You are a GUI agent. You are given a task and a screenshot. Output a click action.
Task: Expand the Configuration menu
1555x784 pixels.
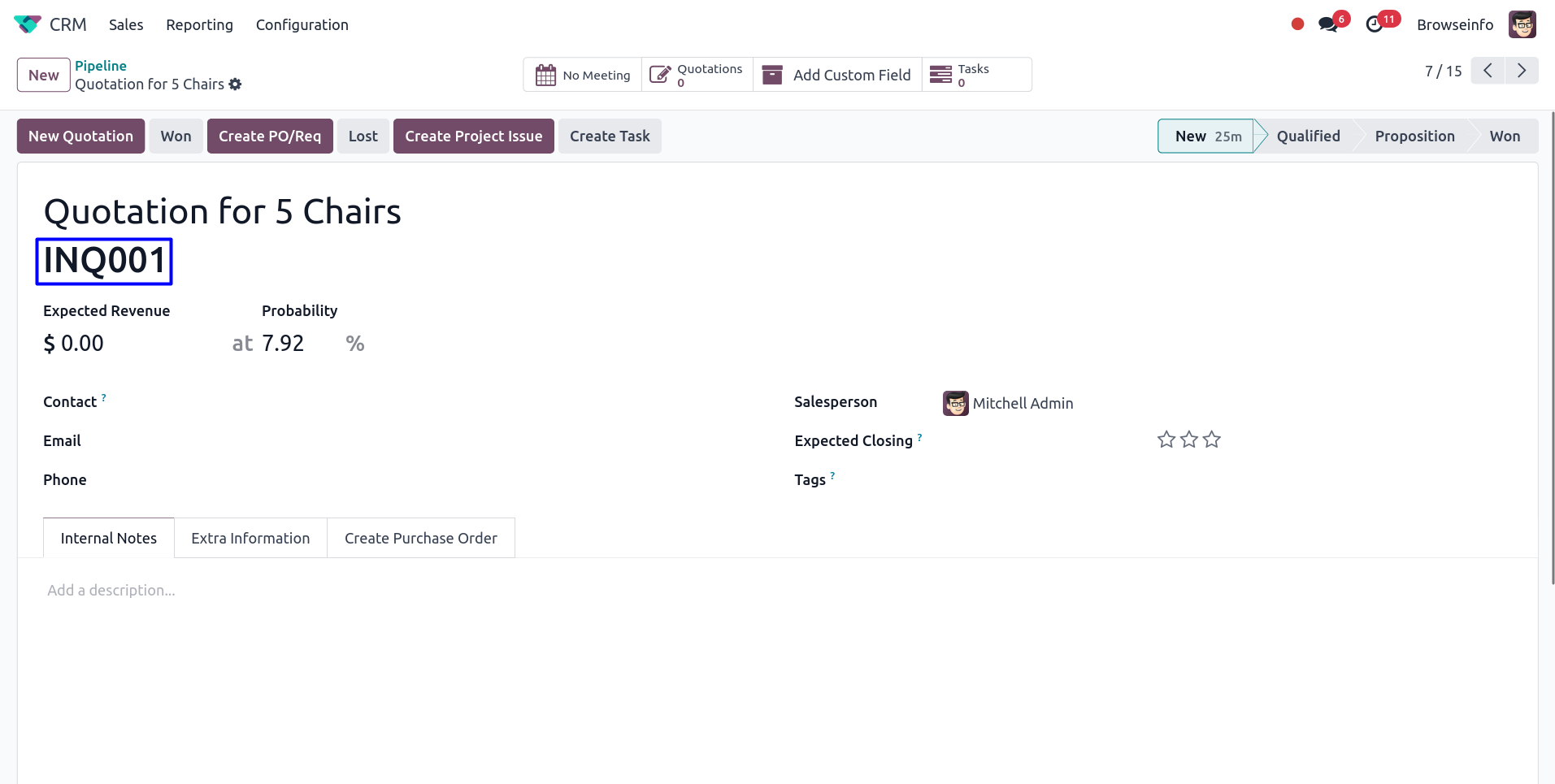tap(302, 24)
